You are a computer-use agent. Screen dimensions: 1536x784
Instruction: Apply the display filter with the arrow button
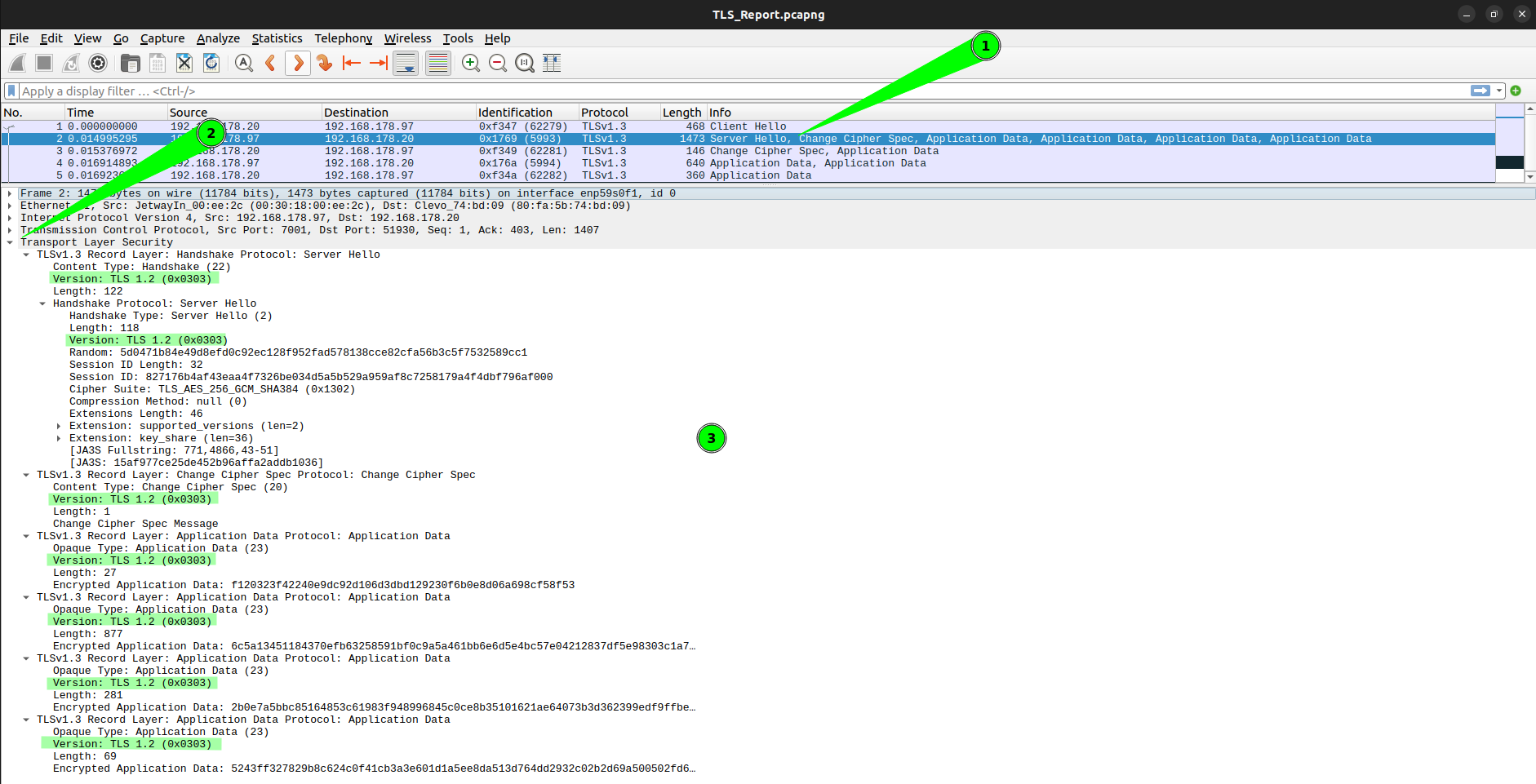pyautogui.click(x=1481, y=91)
